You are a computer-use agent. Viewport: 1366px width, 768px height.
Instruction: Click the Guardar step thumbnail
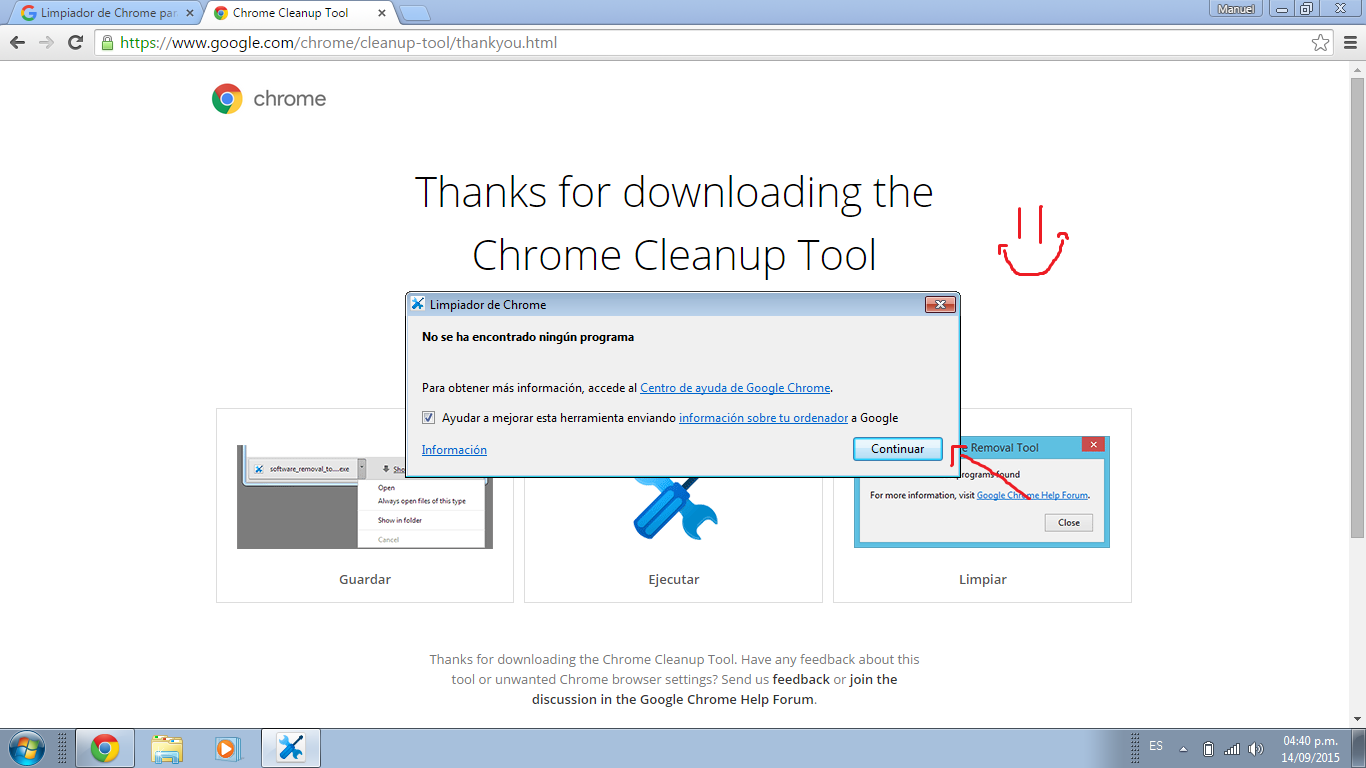(x=365, y=497)
